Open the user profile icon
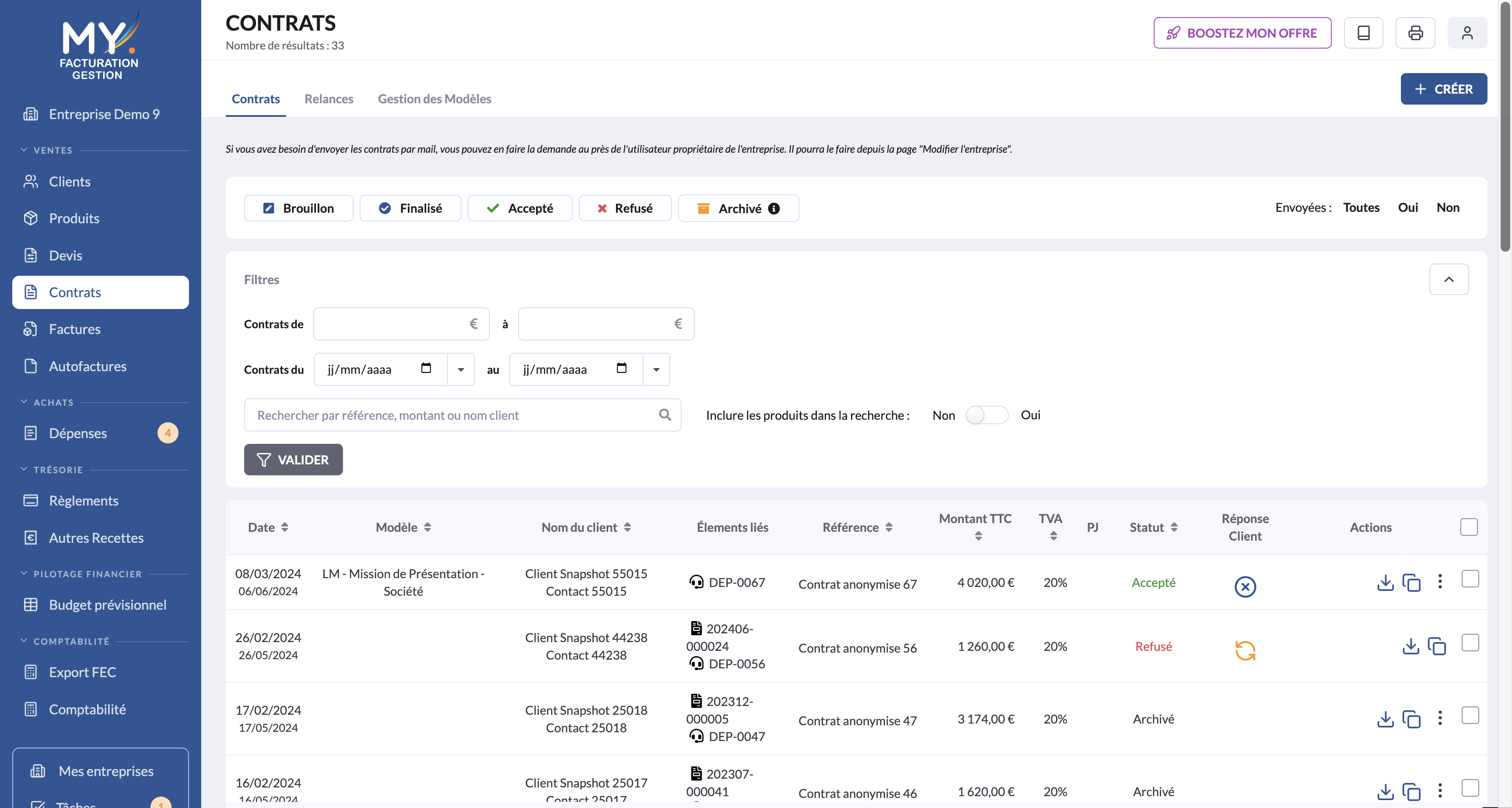The height and width of the screenshot is (808, 1512). point(1467,33)
